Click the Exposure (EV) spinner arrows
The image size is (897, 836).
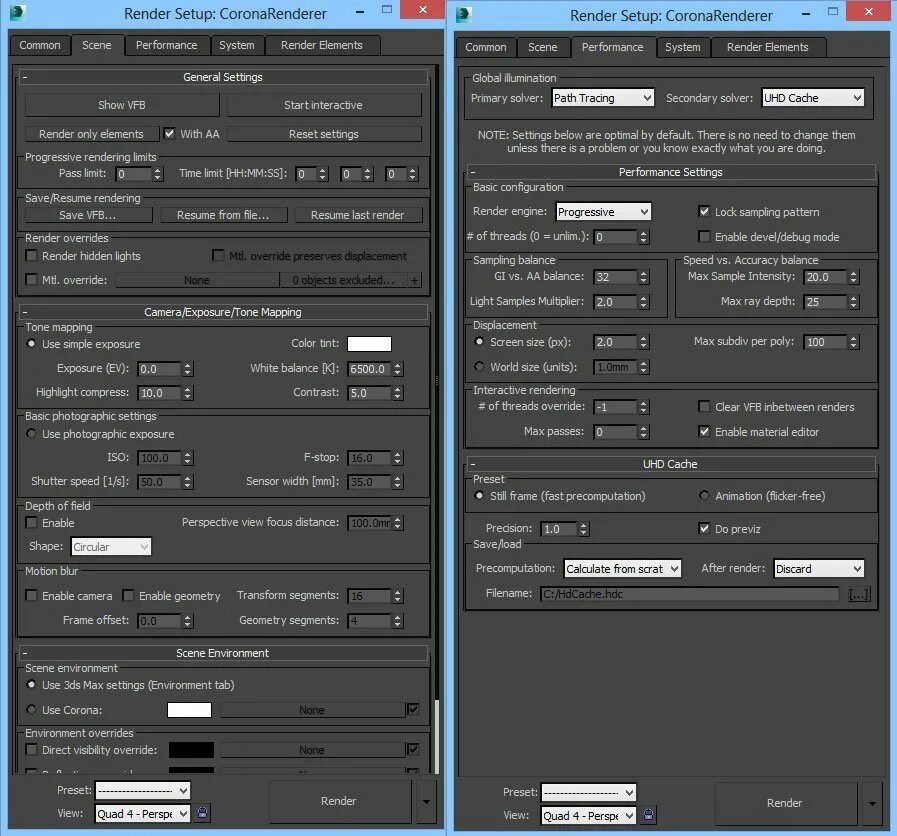(x=187, y=369)
